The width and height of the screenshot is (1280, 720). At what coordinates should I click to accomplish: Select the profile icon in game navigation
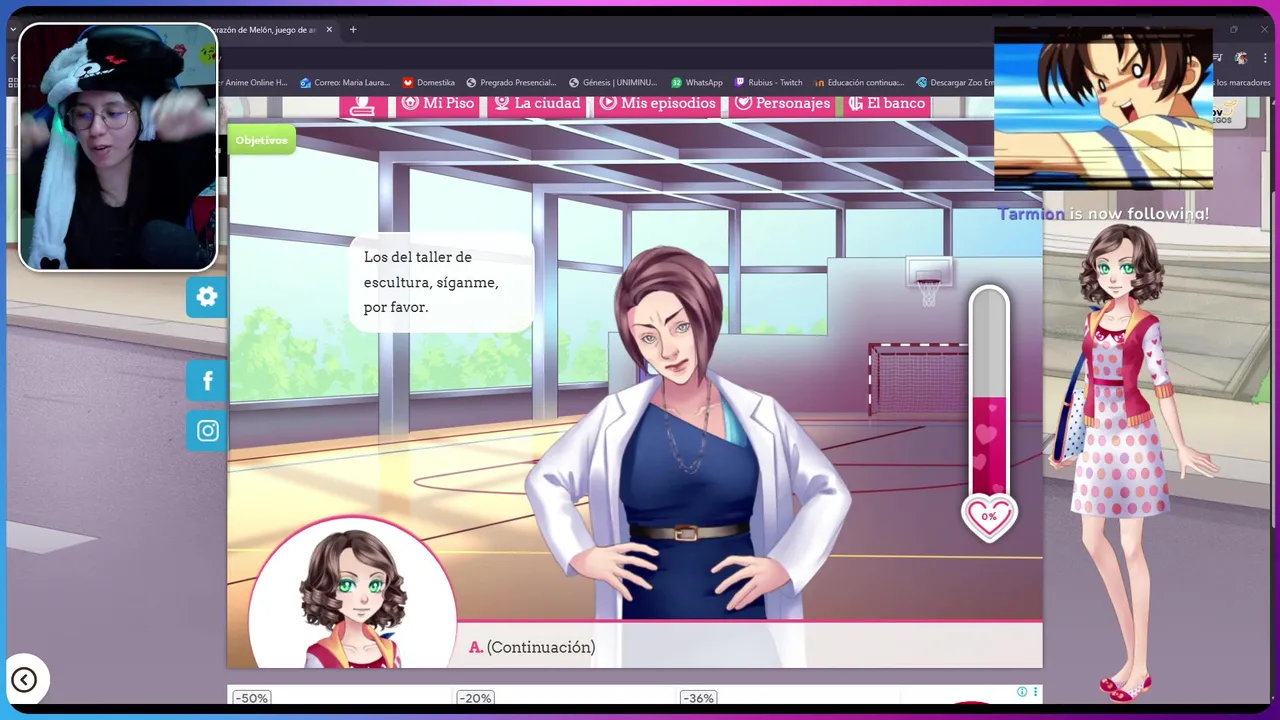pyautogui.click(x=363, y=106)
